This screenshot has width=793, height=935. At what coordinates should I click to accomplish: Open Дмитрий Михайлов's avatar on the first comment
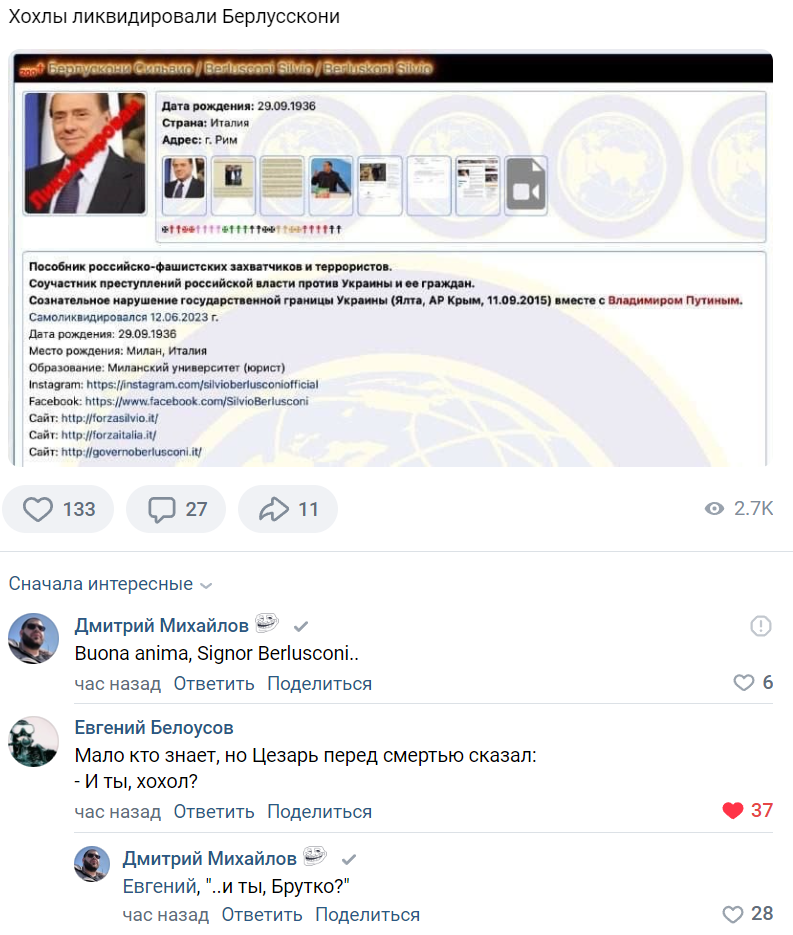33,639
